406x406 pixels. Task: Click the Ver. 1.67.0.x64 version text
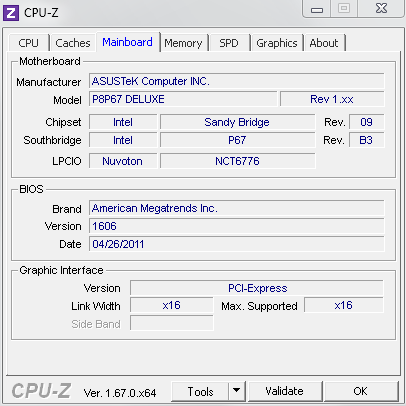[120, 393]
